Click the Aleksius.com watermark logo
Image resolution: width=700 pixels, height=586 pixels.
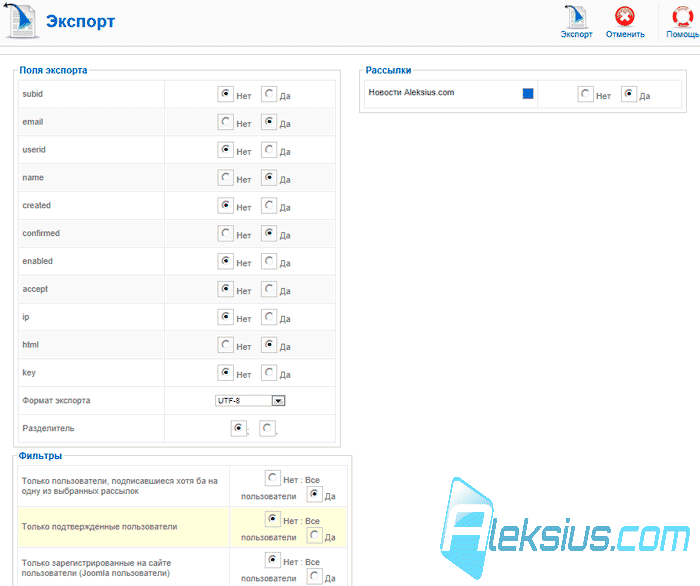(x=565, y=528)
